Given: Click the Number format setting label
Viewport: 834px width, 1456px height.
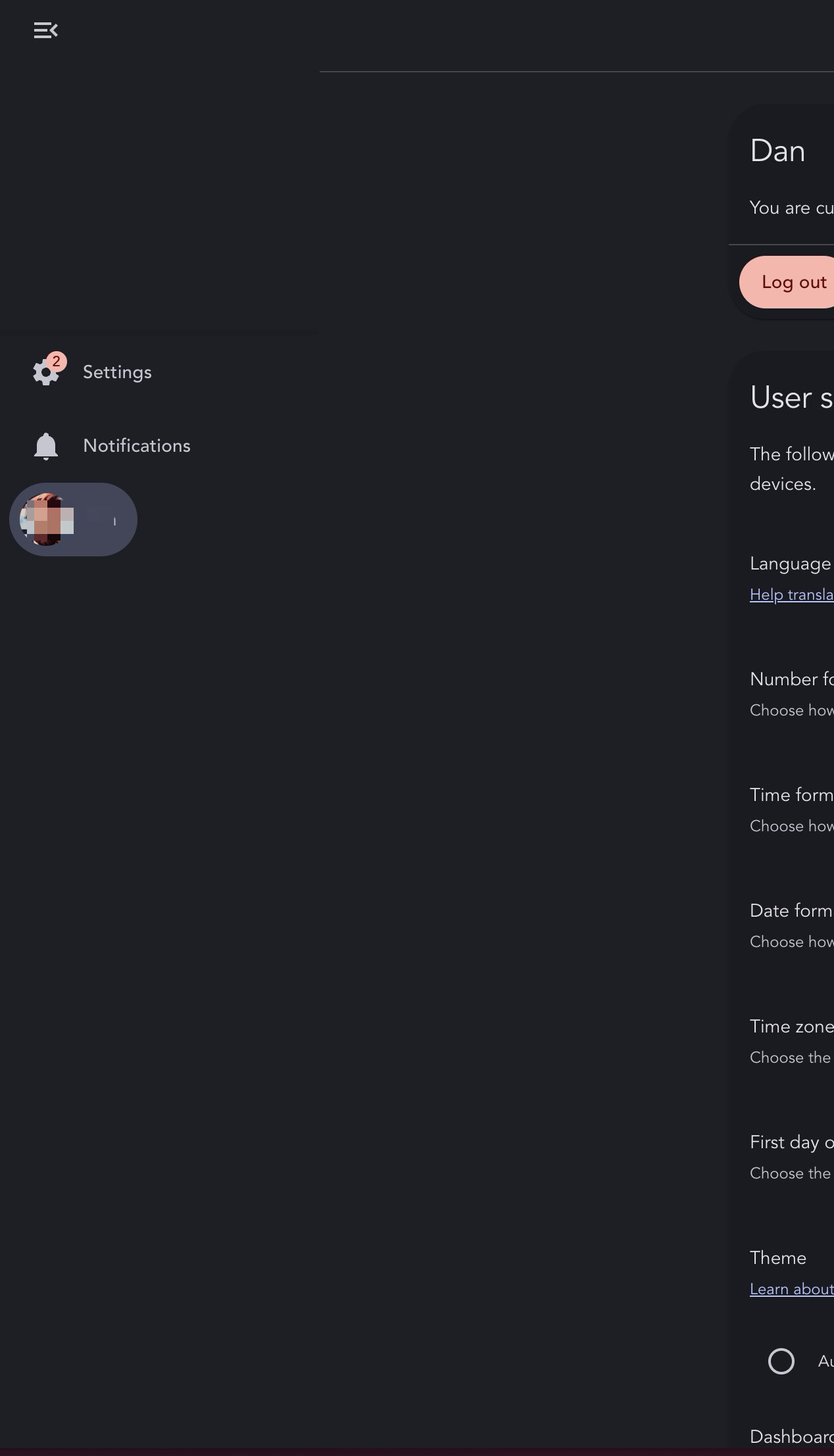Looking at the screenshot, I should 791,679.
